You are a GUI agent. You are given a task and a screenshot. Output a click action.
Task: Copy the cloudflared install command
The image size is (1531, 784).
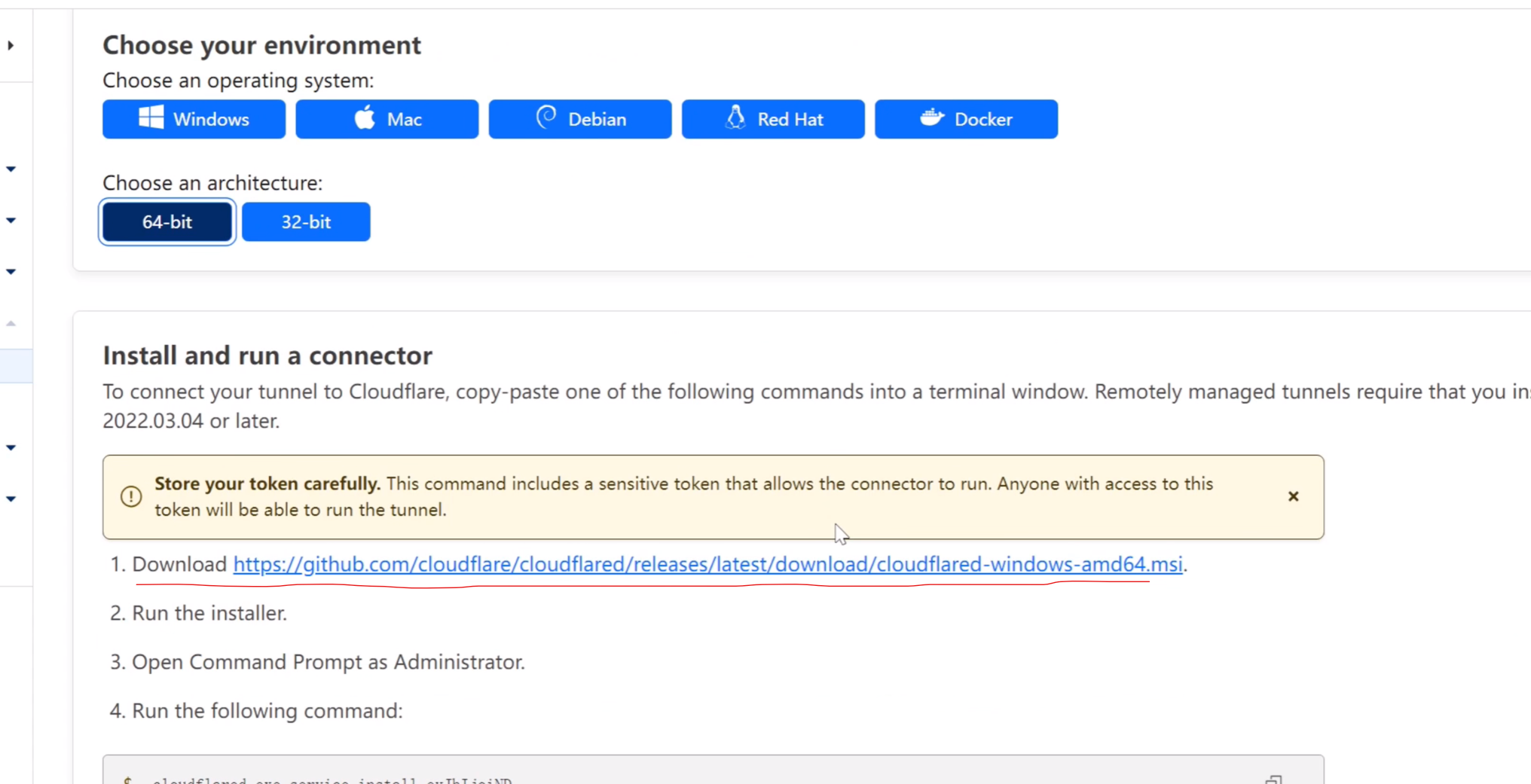click(1273, 779)
